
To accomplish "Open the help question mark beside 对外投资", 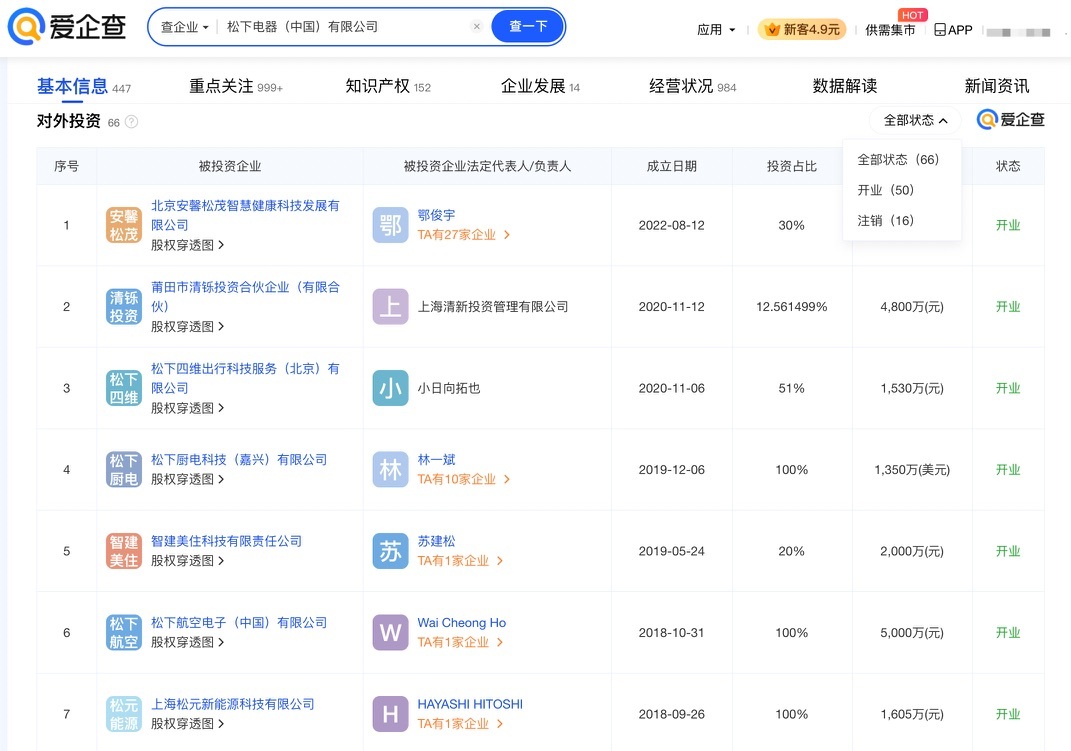I will click(132, 122).
